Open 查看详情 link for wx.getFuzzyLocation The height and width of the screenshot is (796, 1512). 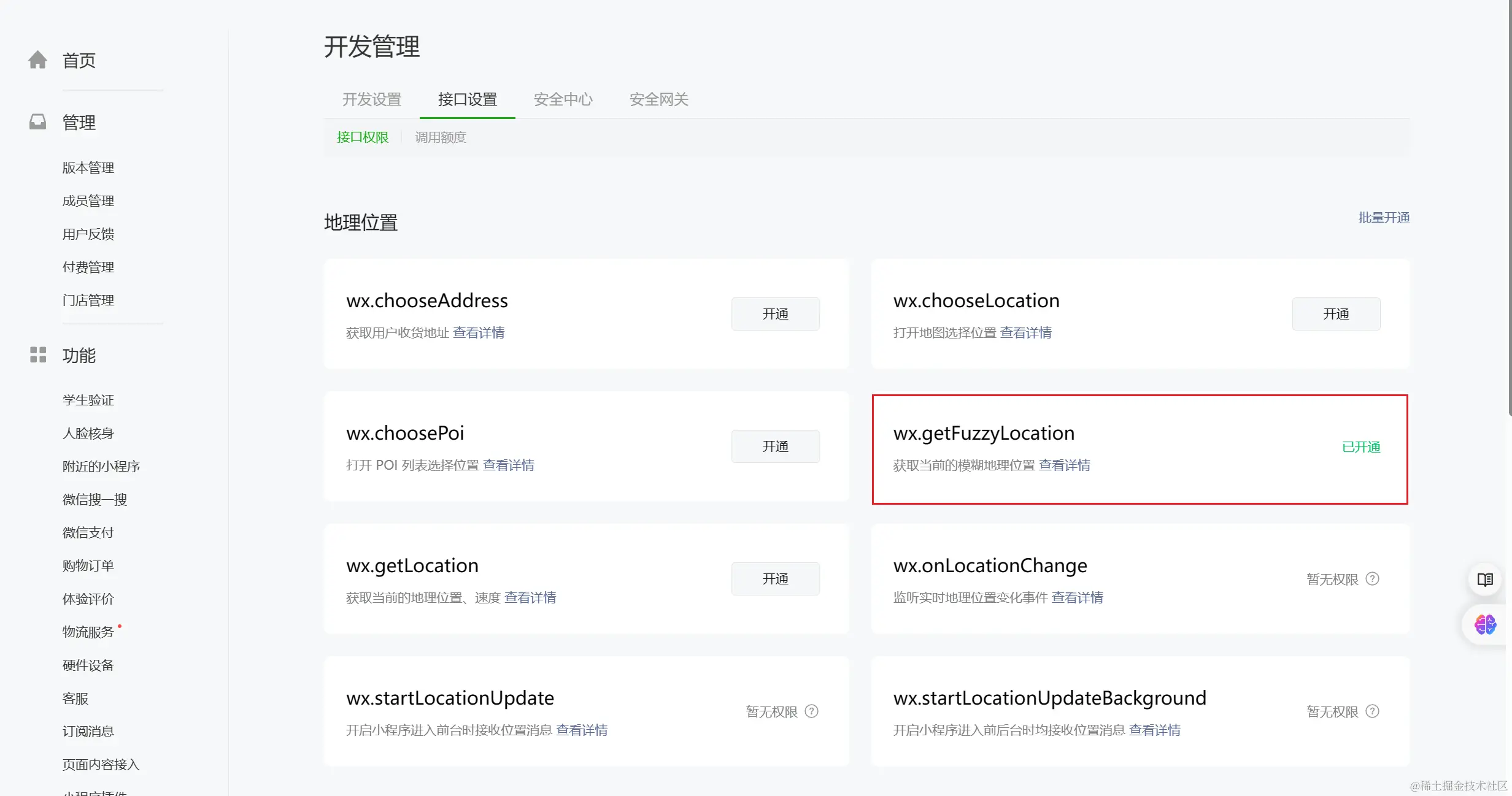point(1065,465)
